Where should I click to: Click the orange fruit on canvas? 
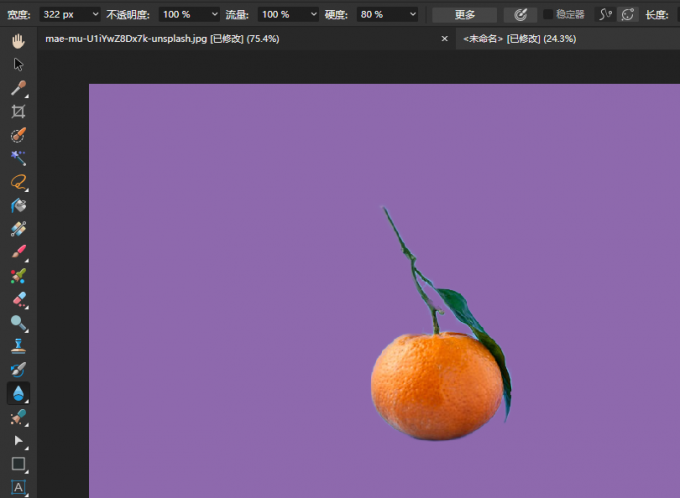tap(437, 386)
